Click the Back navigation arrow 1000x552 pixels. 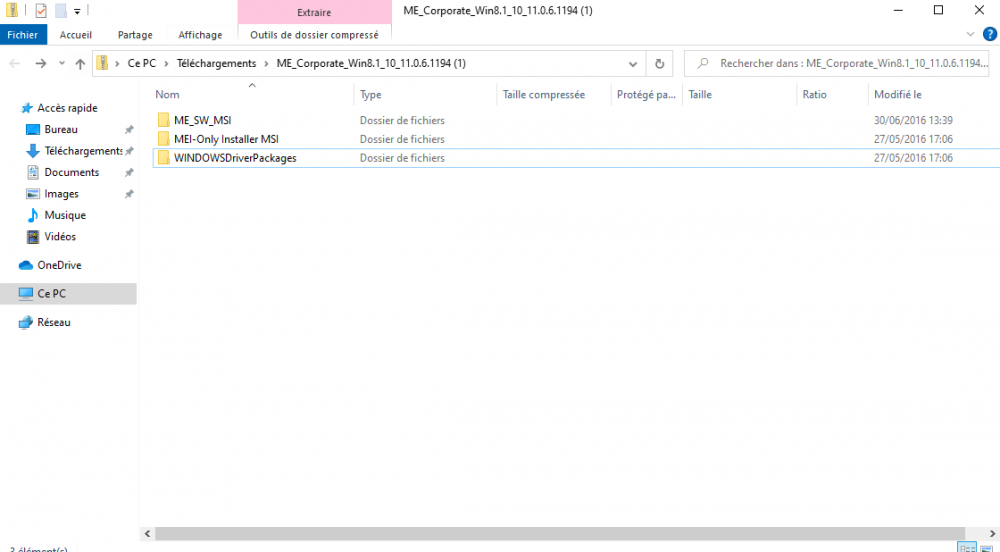click(15, 63)
